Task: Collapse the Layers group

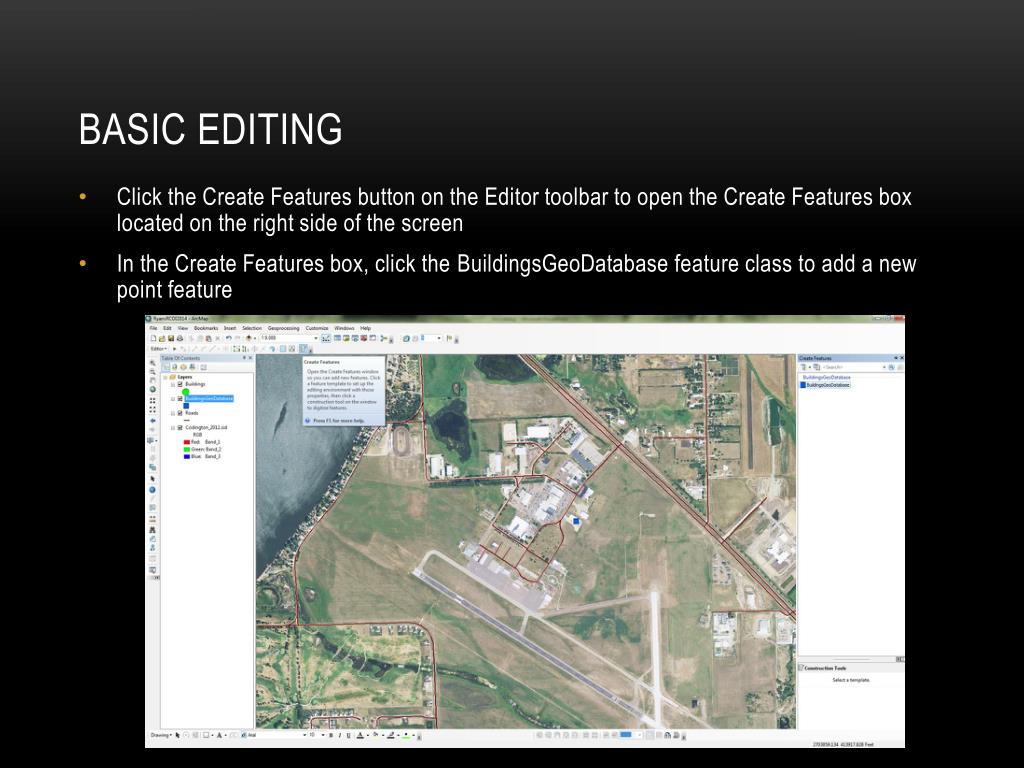Action: point(165,377)
